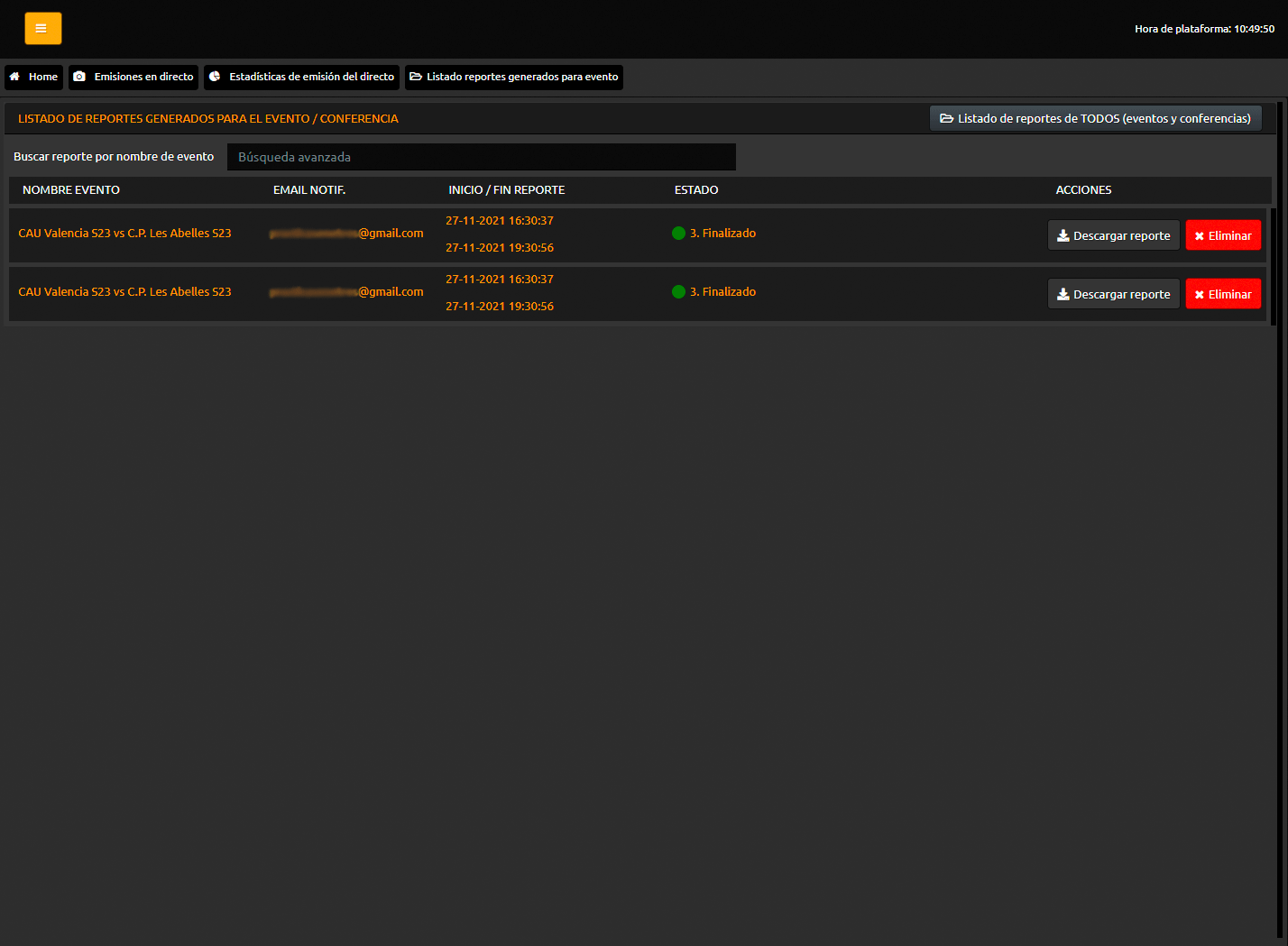Screen dimensions: 1288x946
Task: Click NOMBRE EVENTO column header
Action: click(71, 190)
